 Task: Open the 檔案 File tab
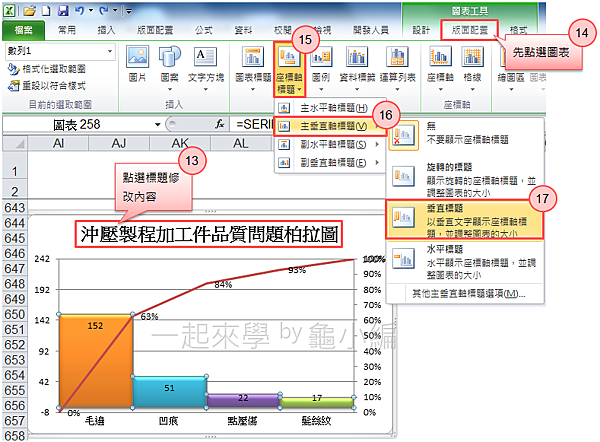tap(23, 30)
